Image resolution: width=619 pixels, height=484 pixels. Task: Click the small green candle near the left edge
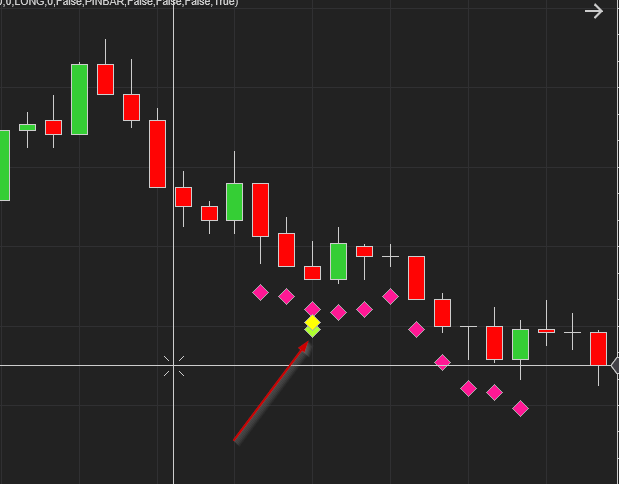27,127
